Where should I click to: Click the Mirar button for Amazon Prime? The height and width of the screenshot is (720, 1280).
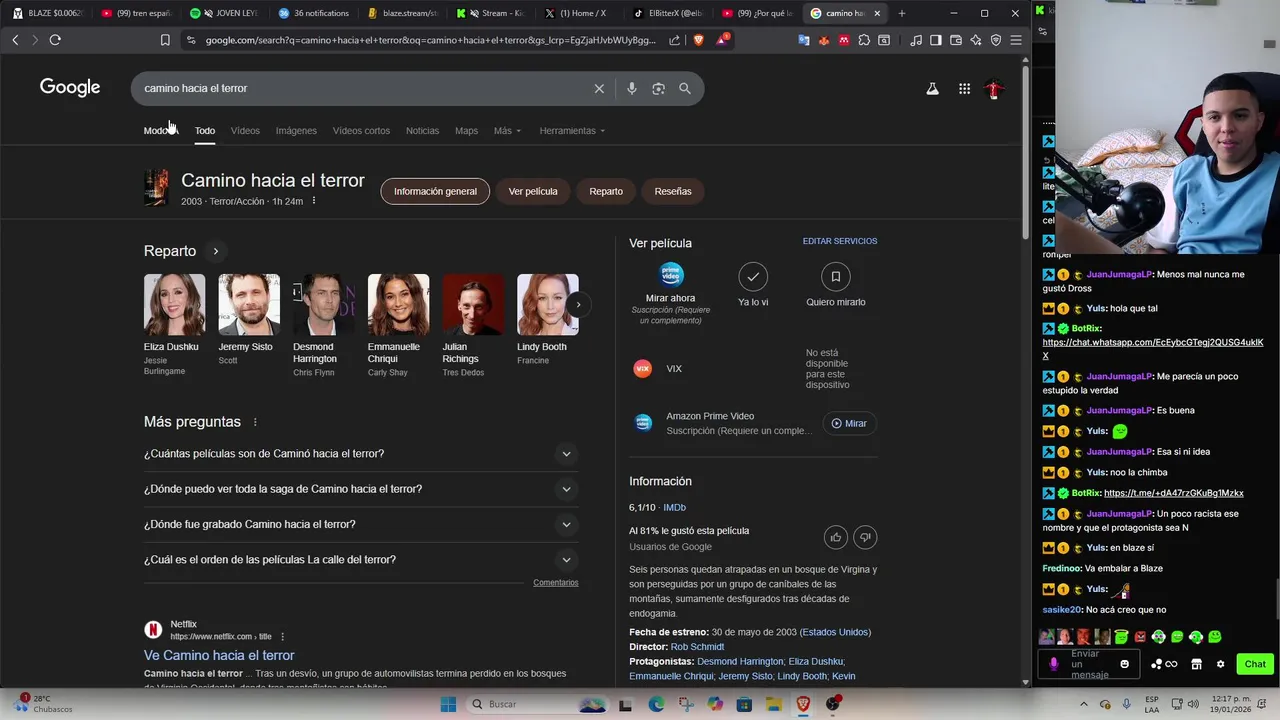coord(849,423)
